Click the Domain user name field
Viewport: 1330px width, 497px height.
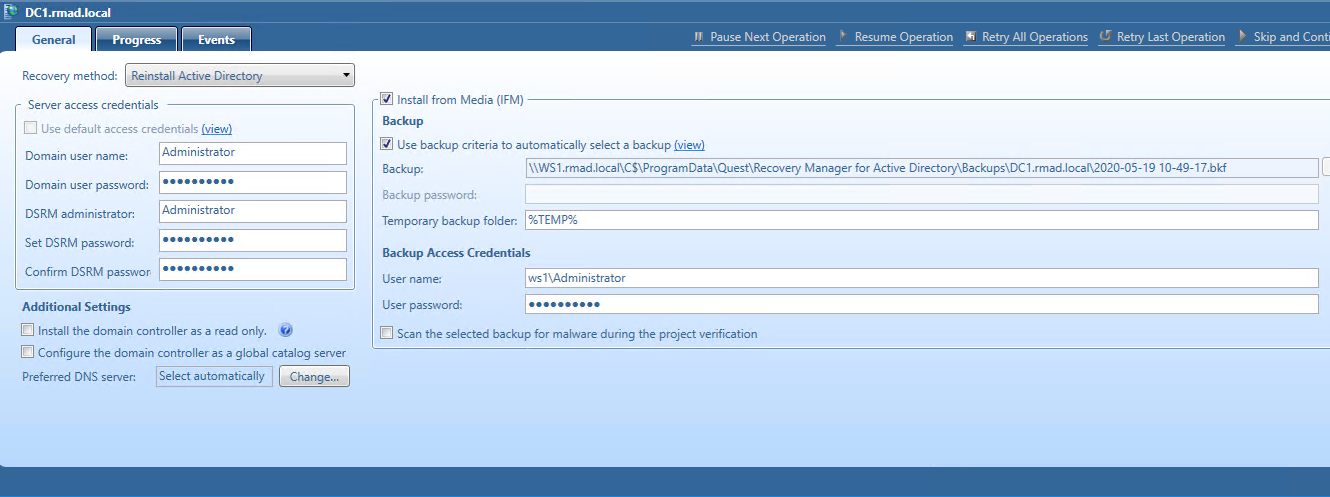(252, 153)
